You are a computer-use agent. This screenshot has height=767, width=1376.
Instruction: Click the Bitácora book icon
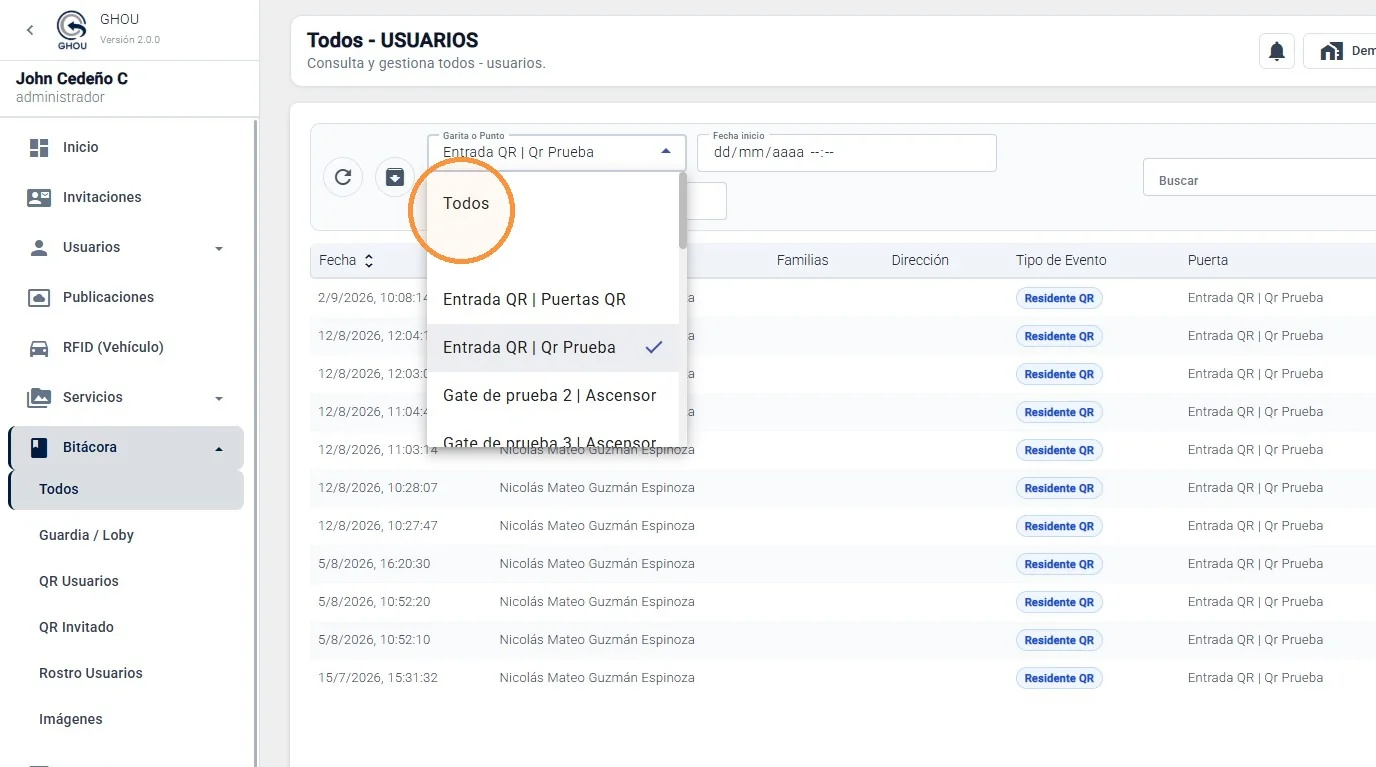39,448
